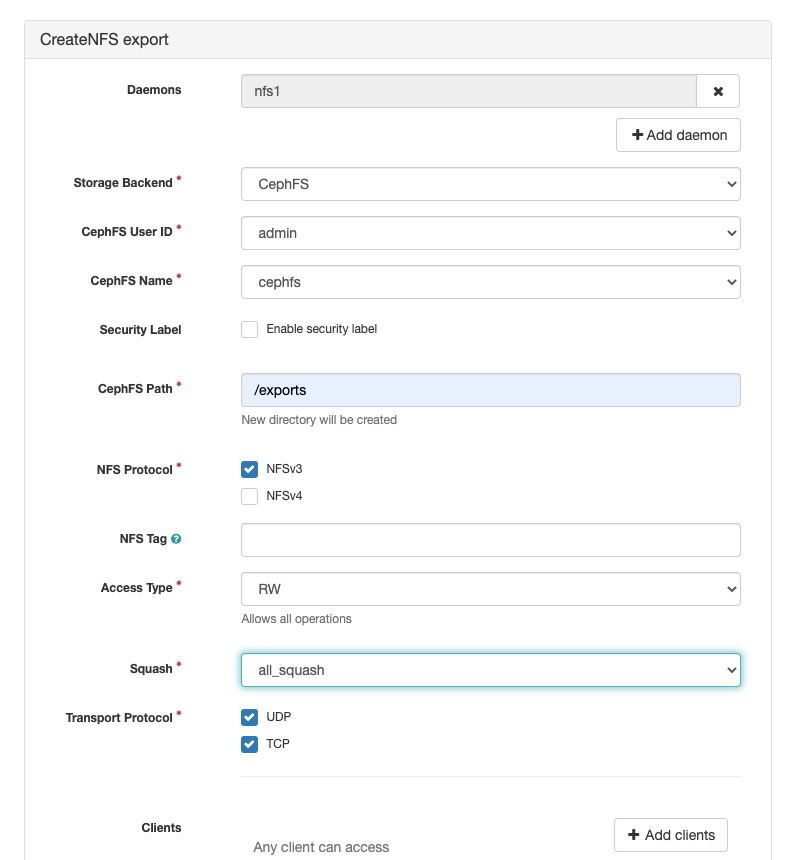Disable the UDP transport protocol
This screenshot has width=795, height=860.
point(250,717)
